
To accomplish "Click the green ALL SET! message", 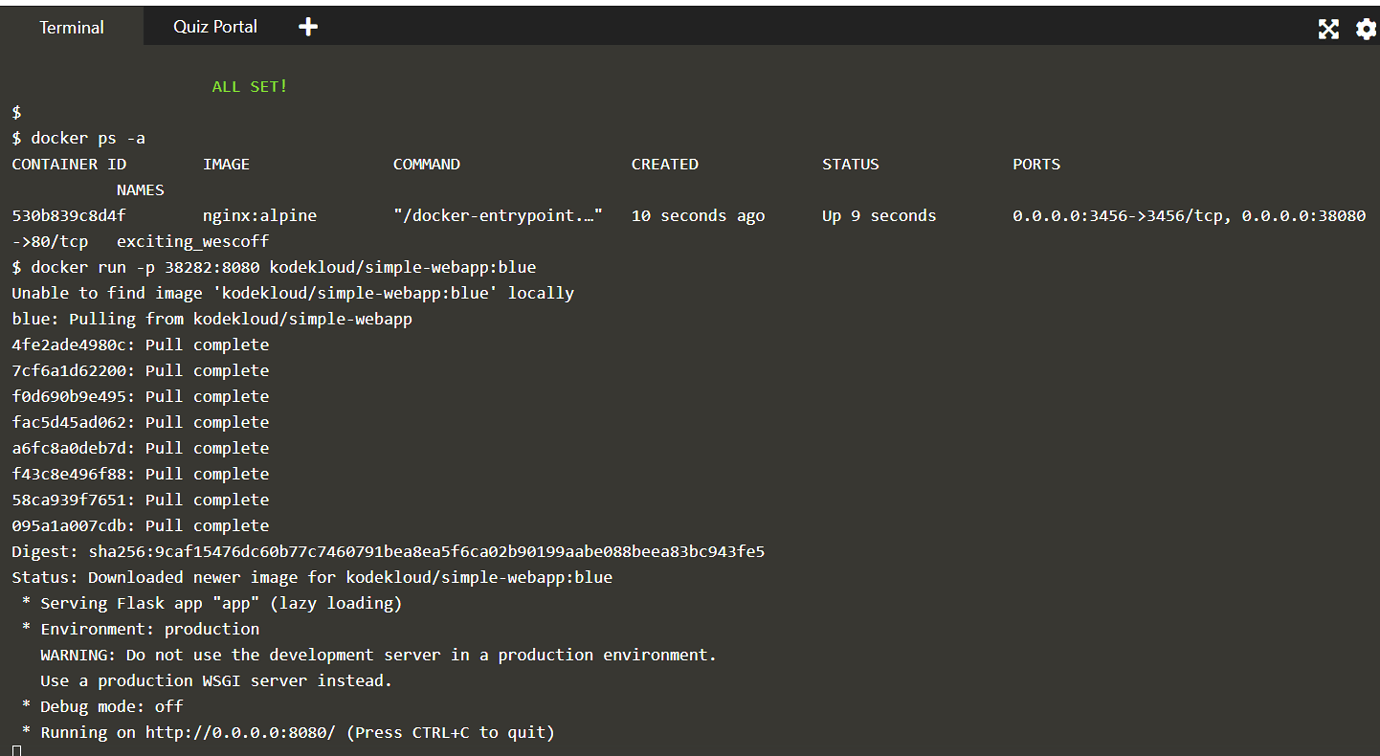I will pyautogui.click(x=249, y=86).
